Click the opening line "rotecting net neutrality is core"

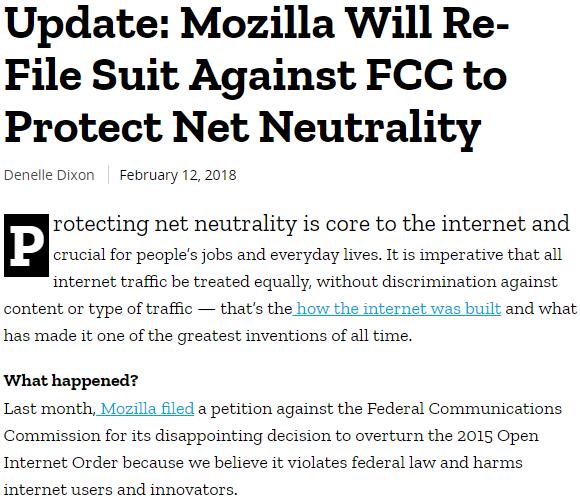[x=209, y=224]
